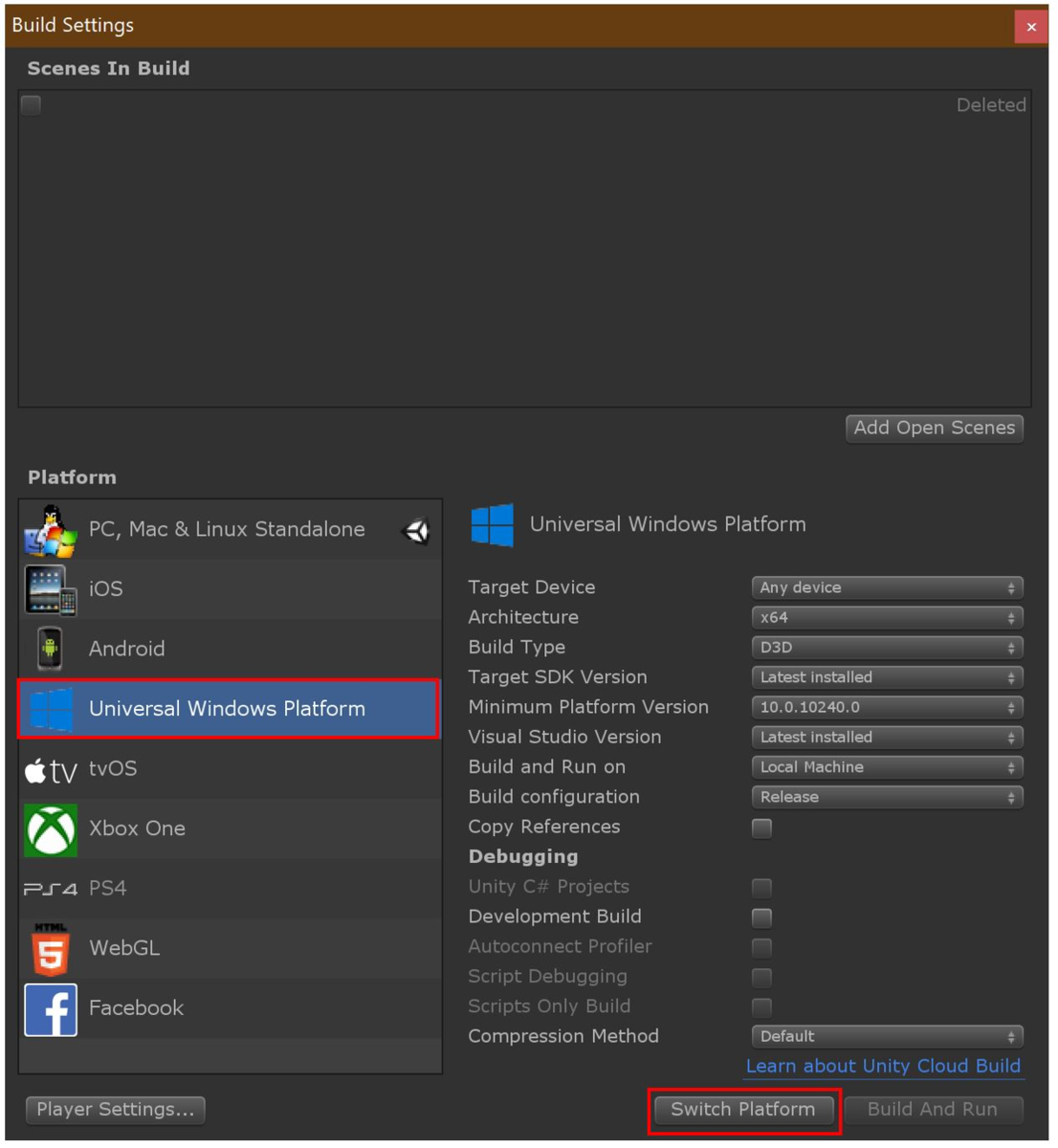This screenshot has width=1058, height=1148.
Task: Open Player Settings
Action: pos(116,1110)
